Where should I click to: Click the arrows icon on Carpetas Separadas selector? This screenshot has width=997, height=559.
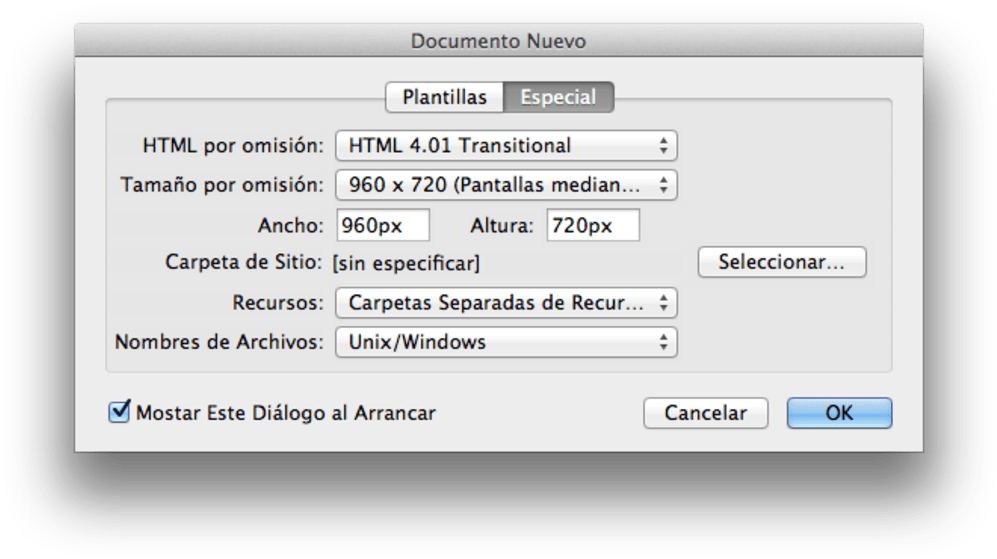point(663,303)
